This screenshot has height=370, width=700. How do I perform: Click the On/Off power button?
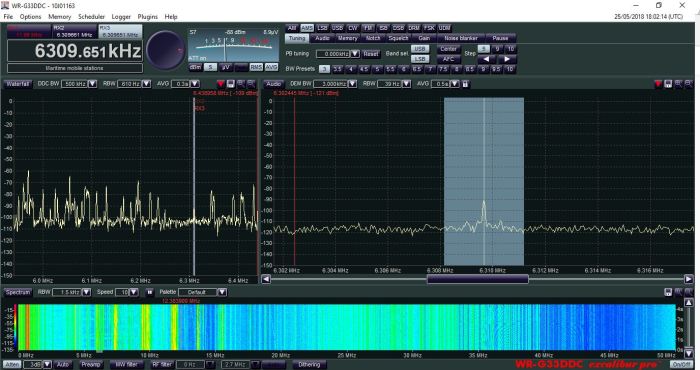682,365
